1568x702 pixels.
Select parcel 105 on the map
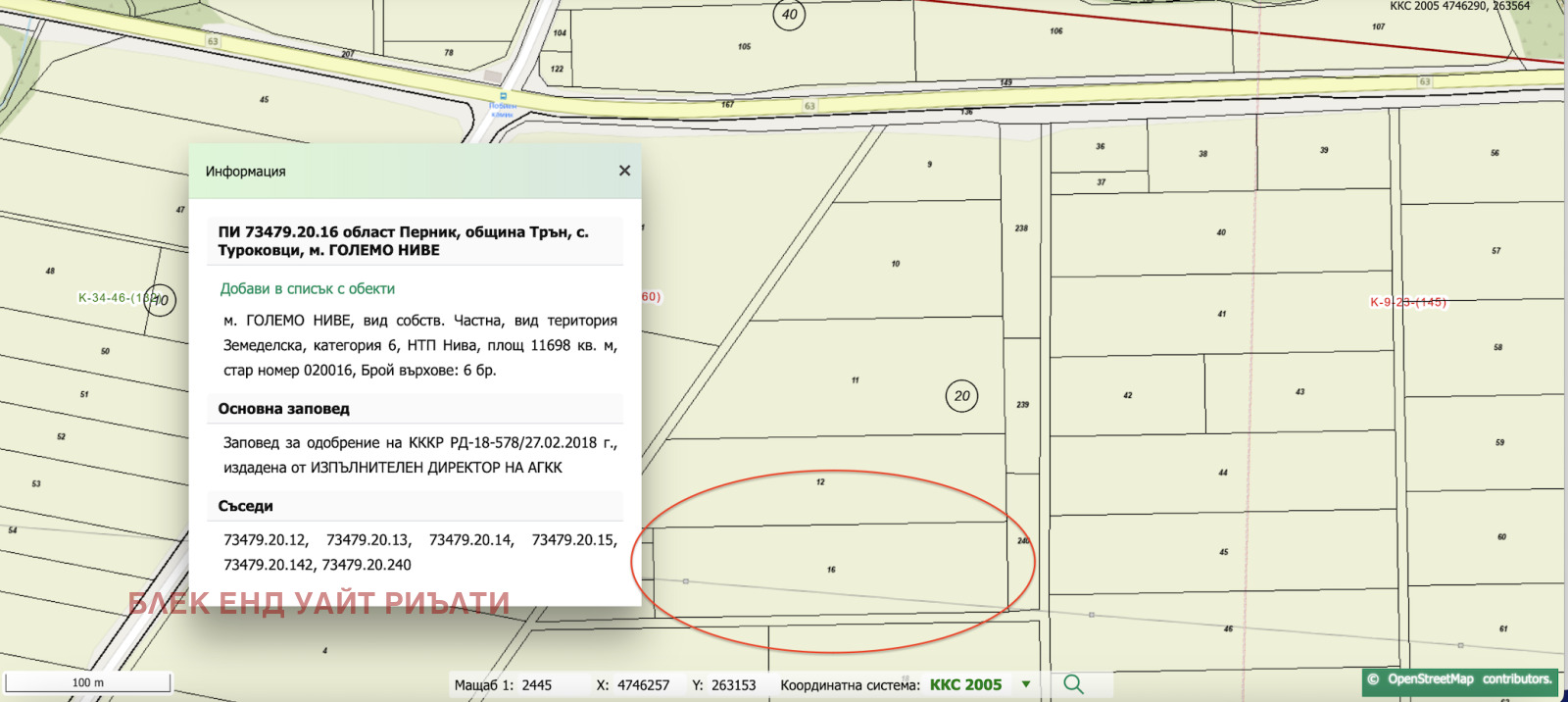click(x=744, y=47)
